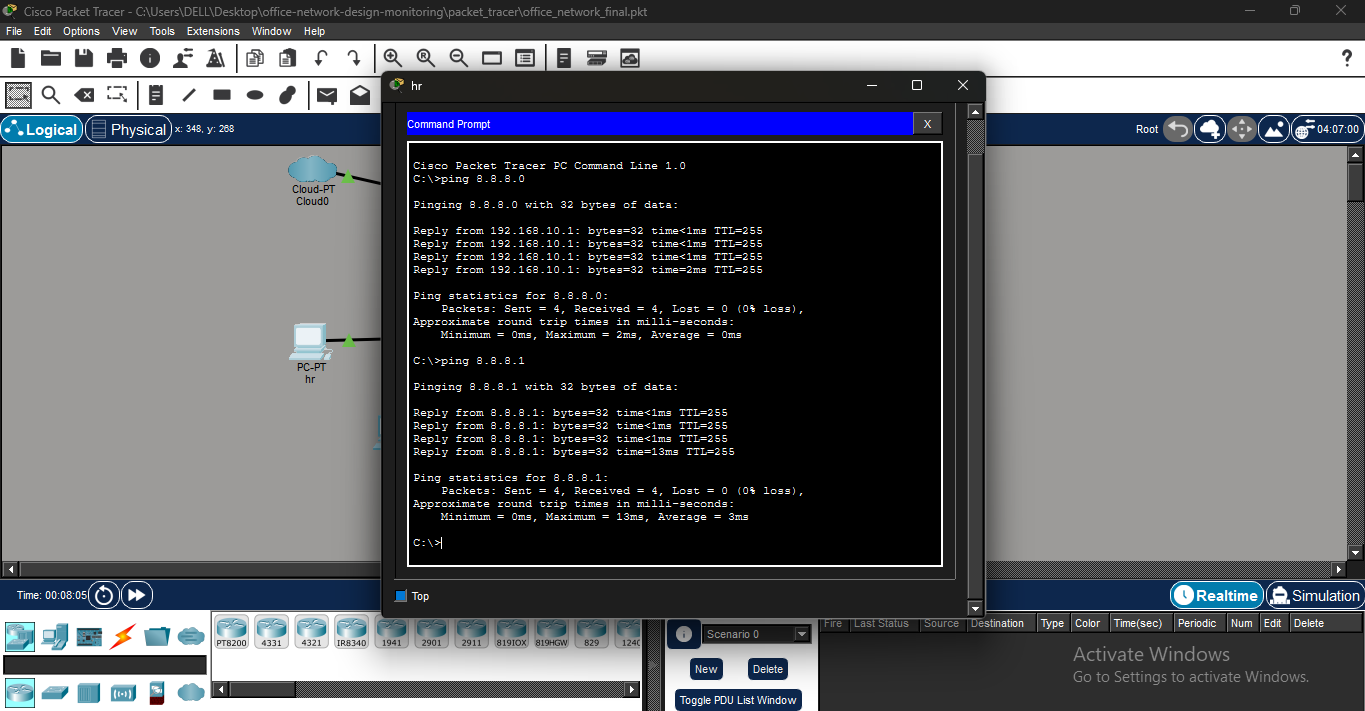Print using the printer toolbar icon
This screenshot has height=711, width=1365.
tap(117, 58)
